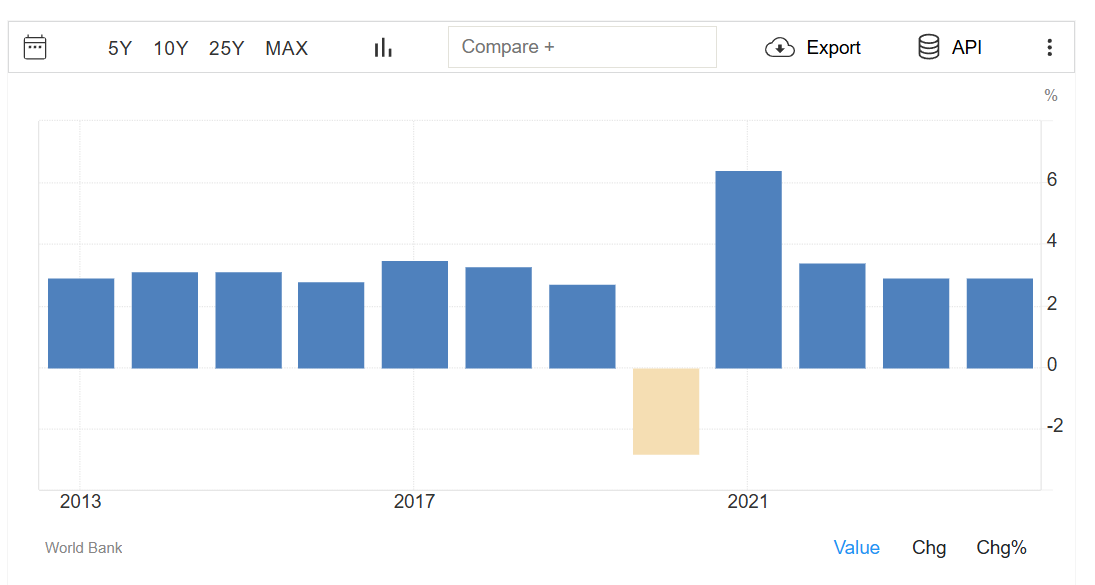Click the 2013 blue bar
Screen dimensions: 1095x585
(x=81, y=323)
